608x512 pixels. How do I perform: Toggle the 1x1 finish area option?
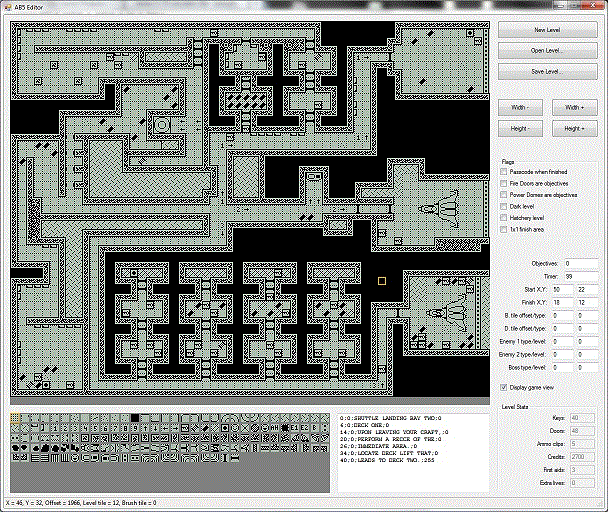click(504, 229)
